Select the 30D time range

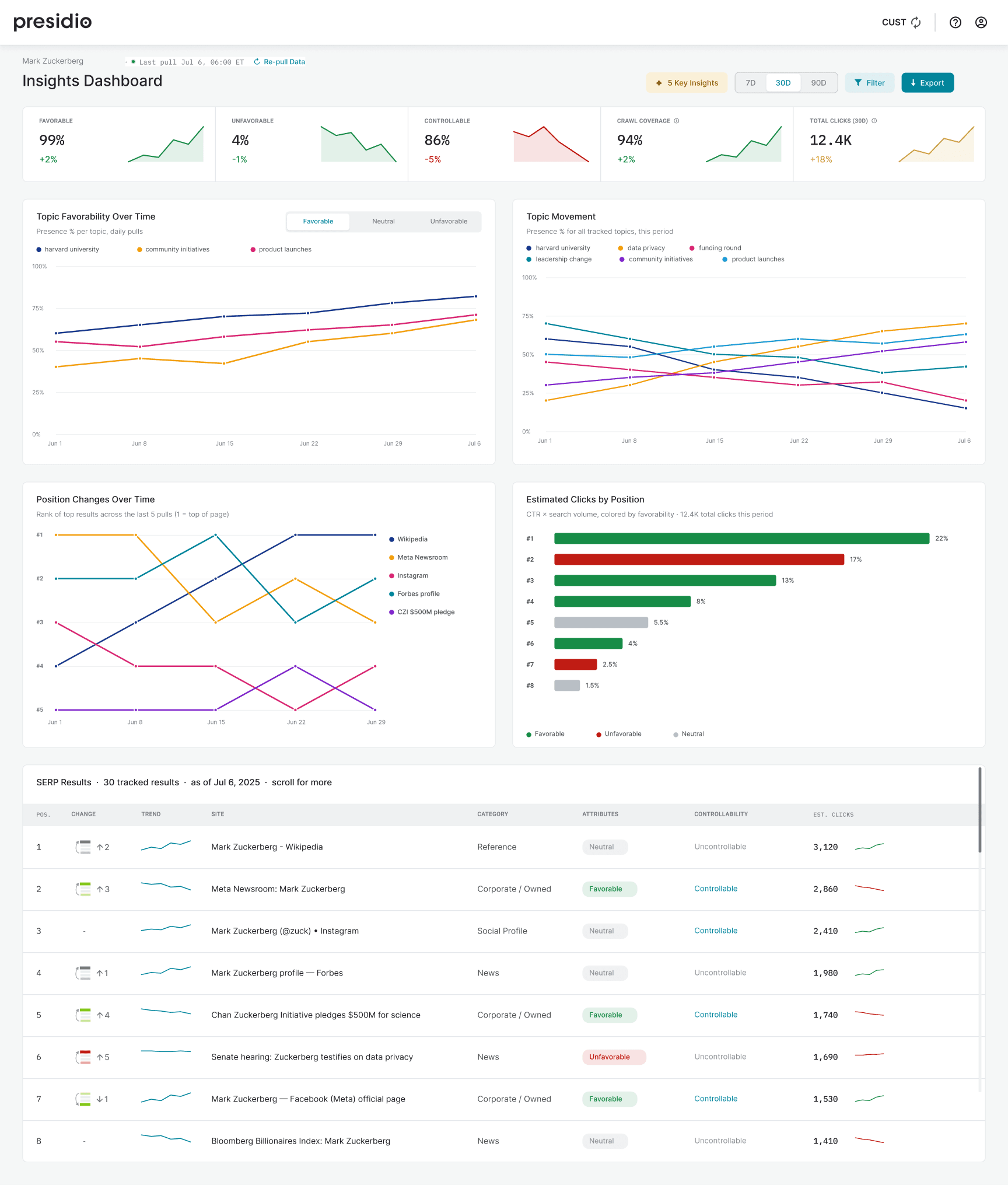(783, 83)
